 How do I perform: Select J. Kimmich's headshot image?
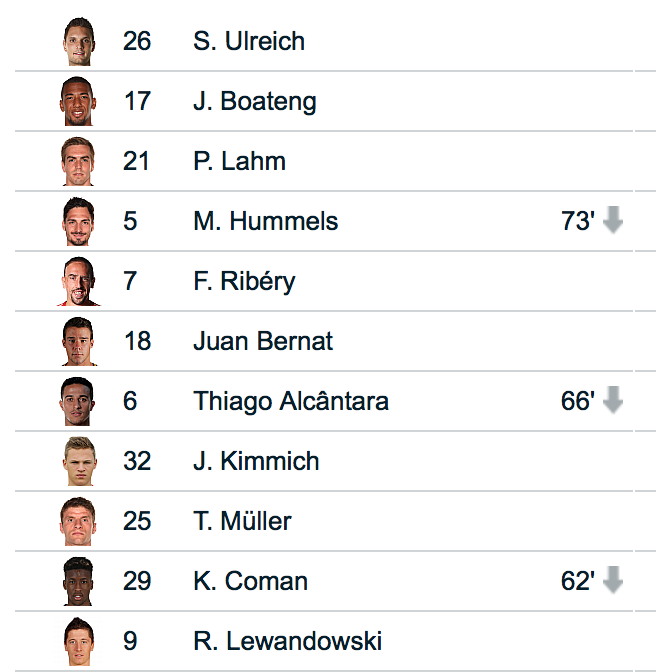click(x=77, y=461)
